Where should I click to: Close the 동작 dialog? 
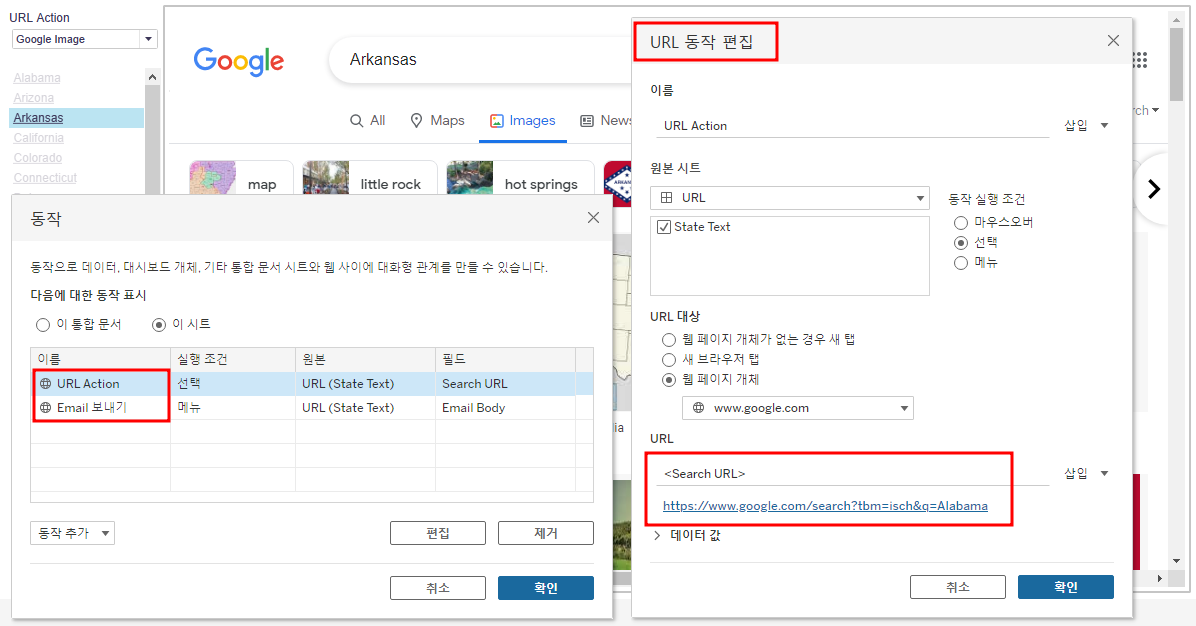click(593, 218)
